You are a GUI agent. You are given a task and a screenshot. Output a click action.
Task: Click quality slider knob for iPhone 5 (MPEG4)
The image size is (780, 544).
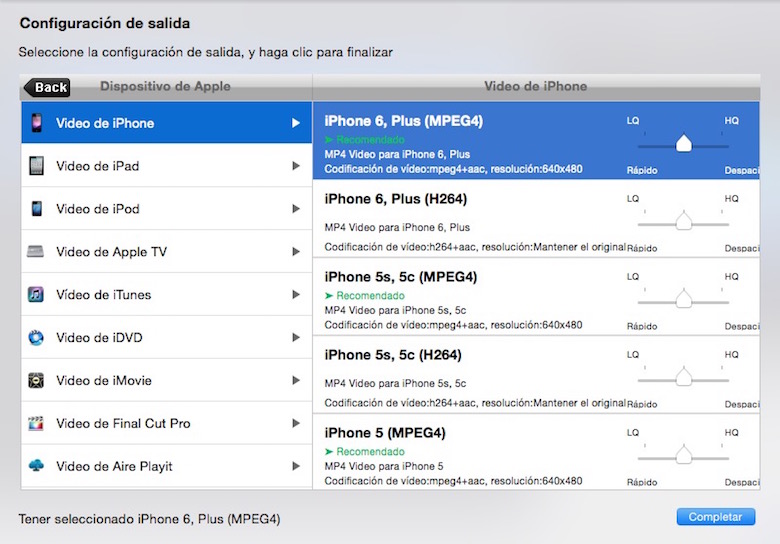(683, 454)
